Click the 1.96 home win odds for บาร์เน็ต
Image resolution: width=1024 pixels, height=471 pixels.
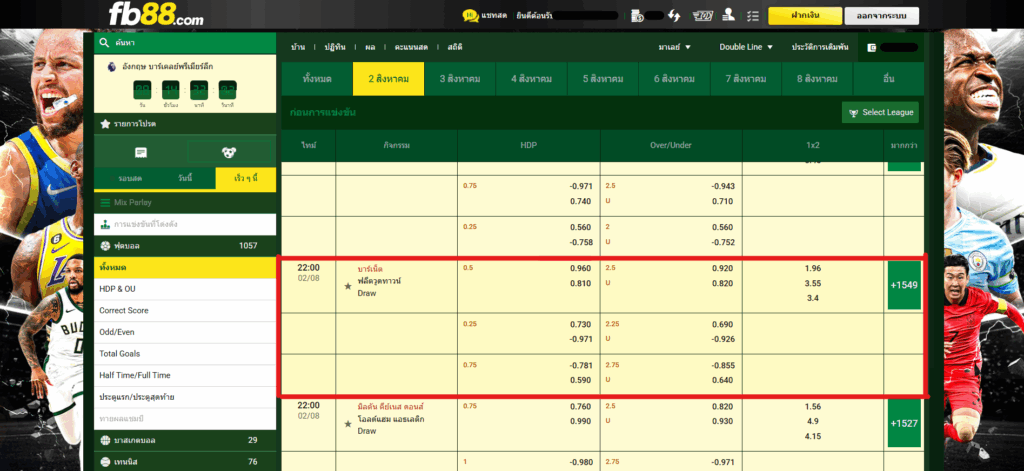pyautogui.click(x=813, y=268)
